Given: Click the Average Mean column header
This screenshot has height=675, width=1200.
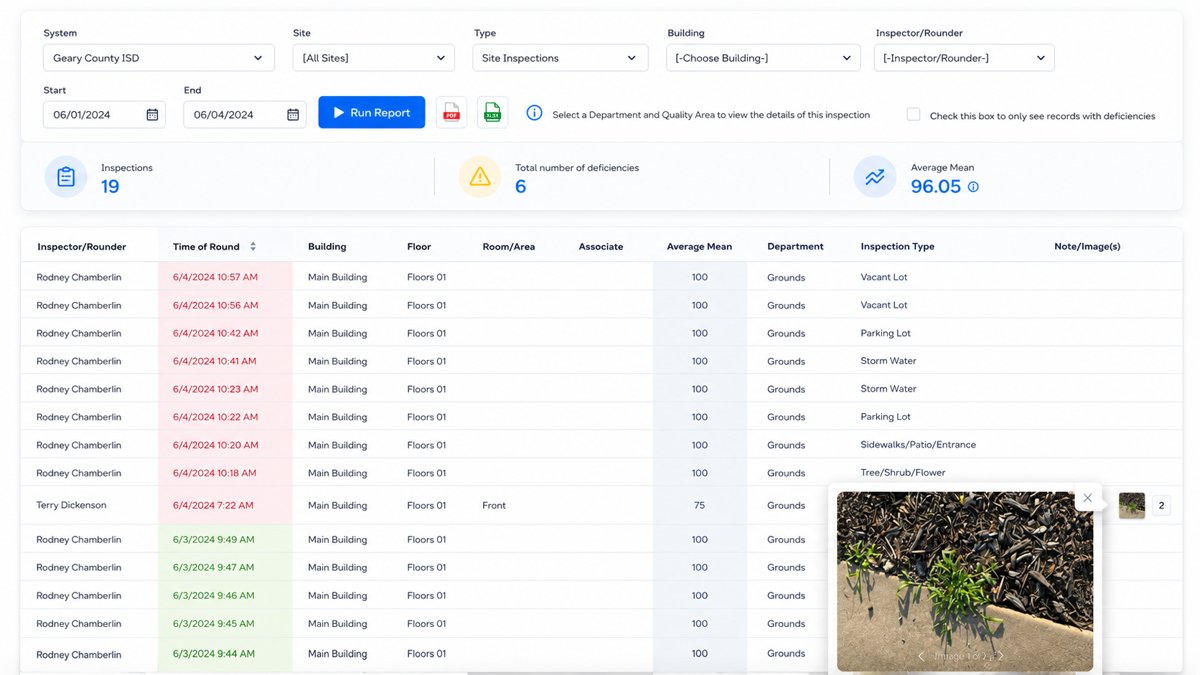Looking at the screenshot, I should point(699,246).
